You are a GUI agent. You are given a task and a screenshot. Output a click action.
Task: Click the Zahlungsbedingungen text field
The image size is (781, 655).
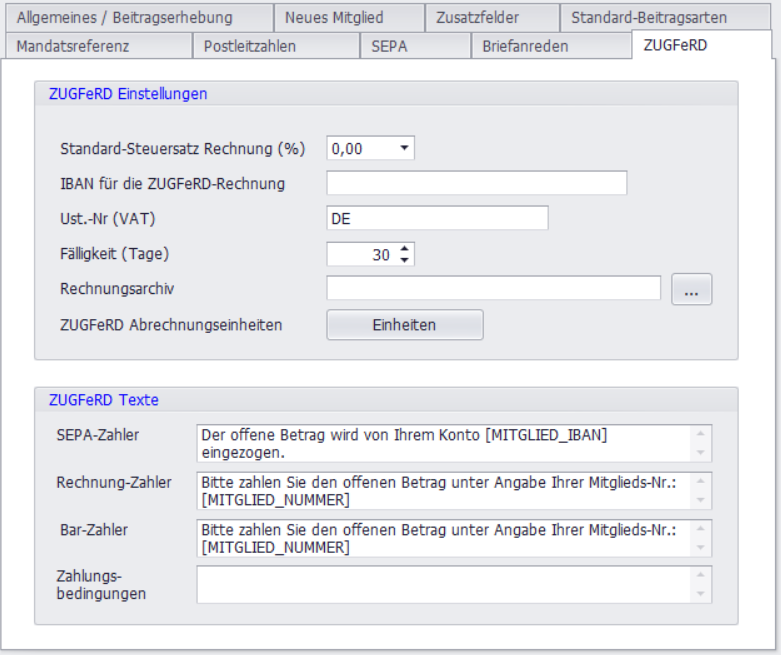coord(445,585)
